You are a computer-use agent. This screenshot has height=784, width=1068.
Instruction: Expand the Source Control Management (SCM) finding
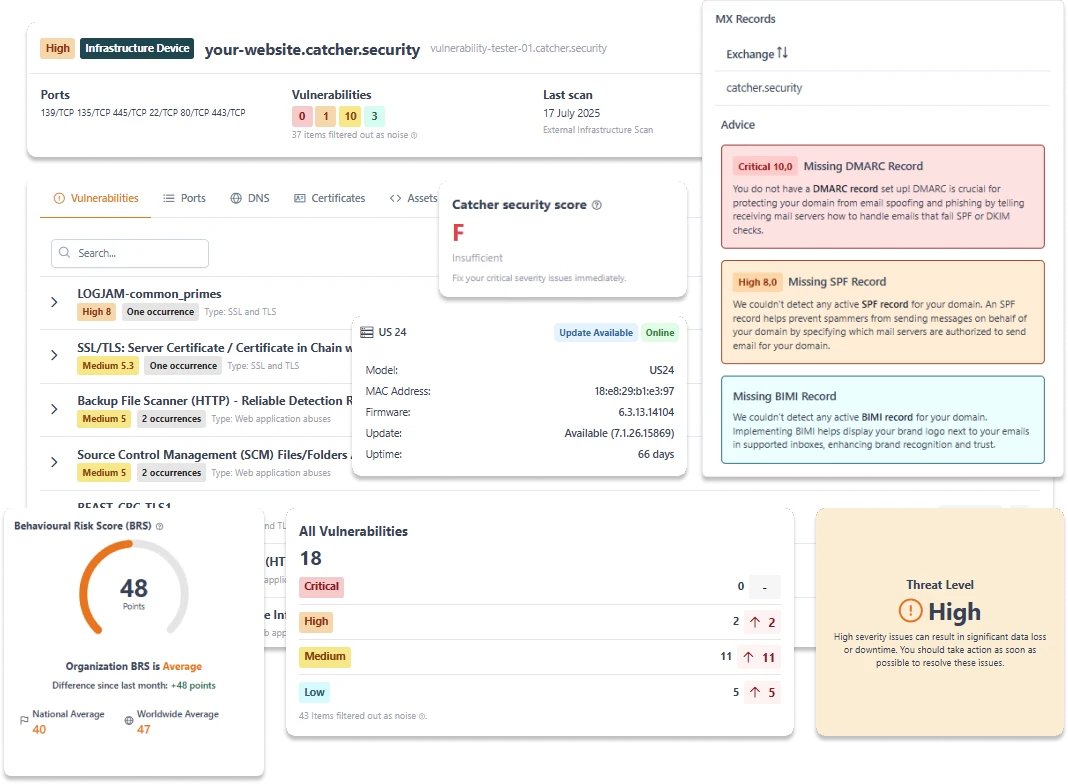pyautogui.click(x=54, y=462)
